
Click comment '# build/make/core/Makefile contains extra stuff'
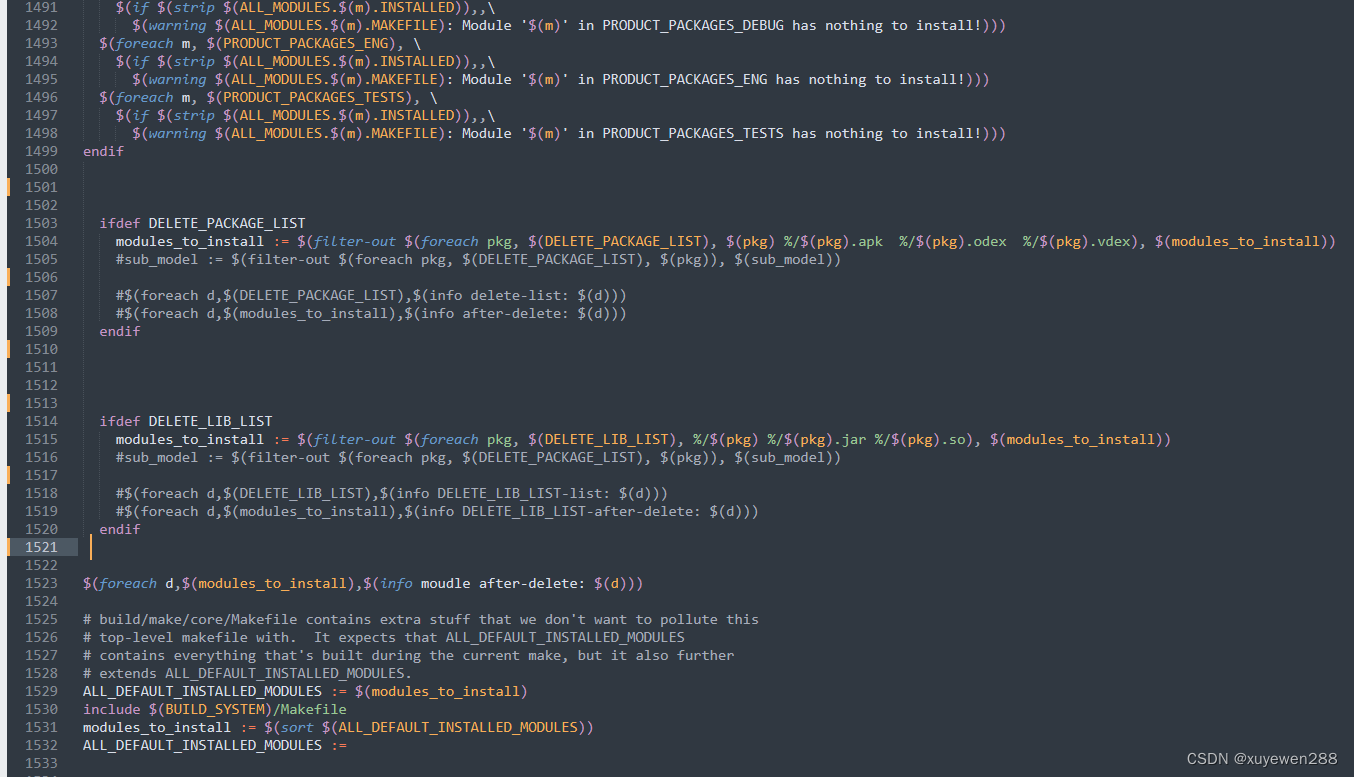[x=277, y=619]
